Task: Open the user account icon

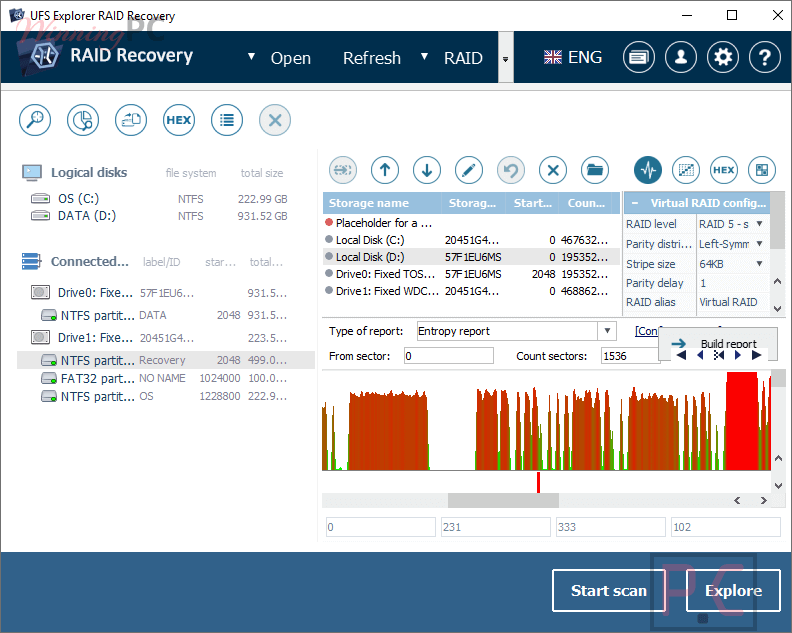Action: click(681, 57)
